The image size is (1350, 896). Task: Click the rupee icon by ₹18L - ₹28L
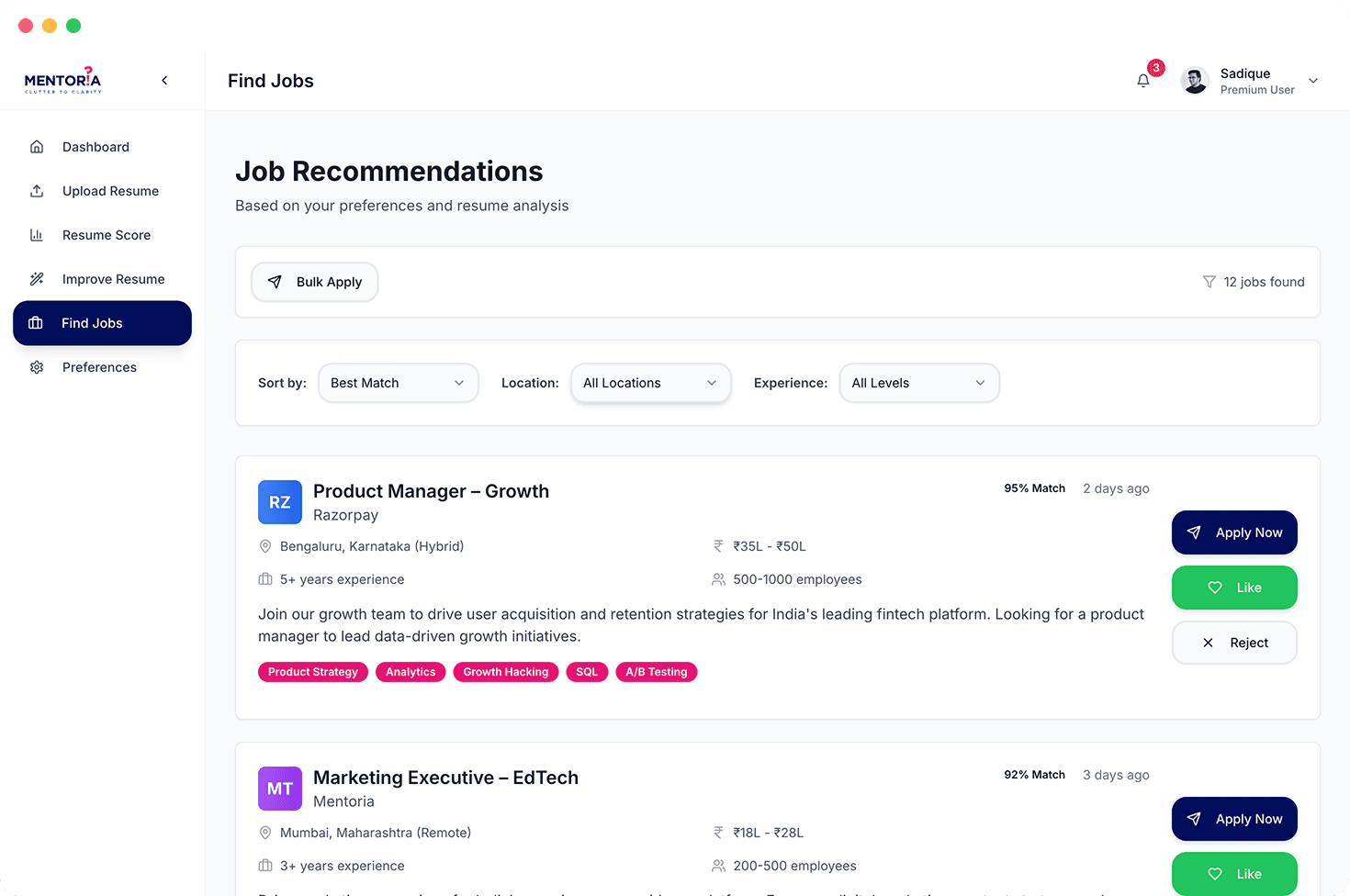pos(718,833)
